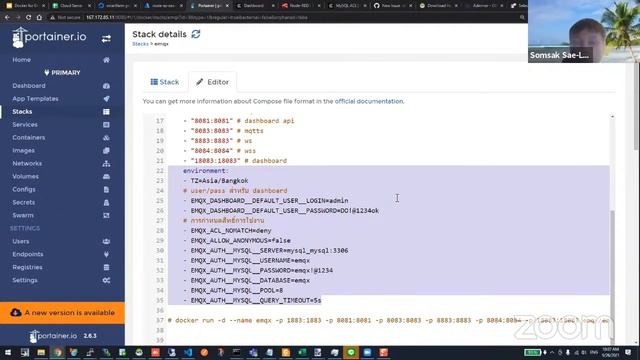Close the Portainer browser tab

(x=227, y=6)
